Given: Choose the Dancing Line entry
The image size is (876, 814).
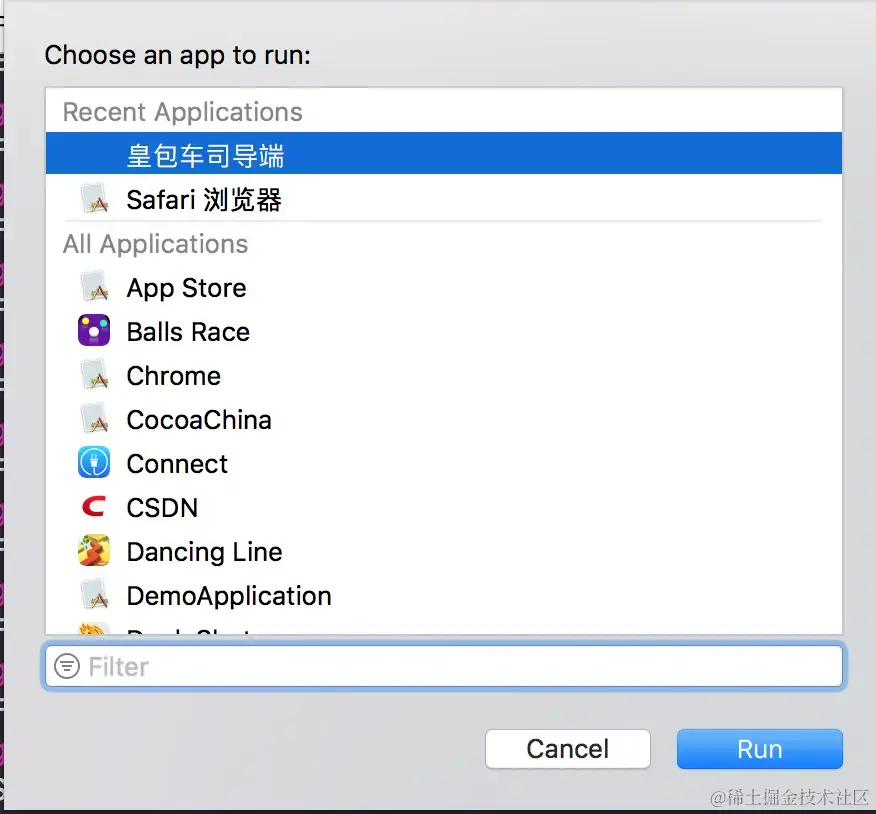Looking at the screenshot, I should pos(444,551).
